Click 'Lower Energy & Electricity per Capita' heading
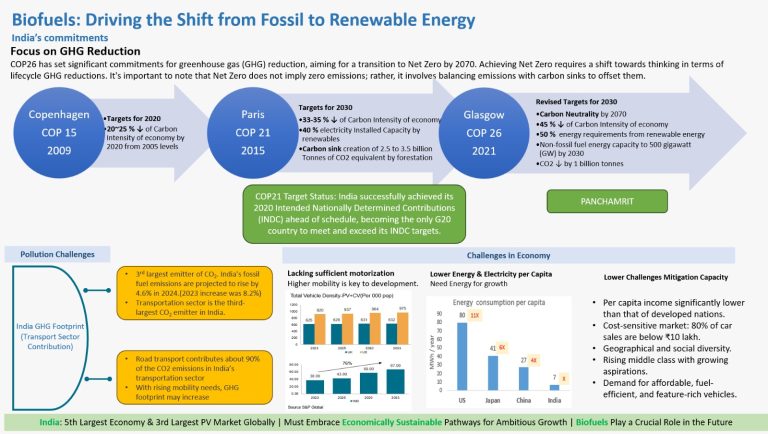 click(x=491, y=274)
